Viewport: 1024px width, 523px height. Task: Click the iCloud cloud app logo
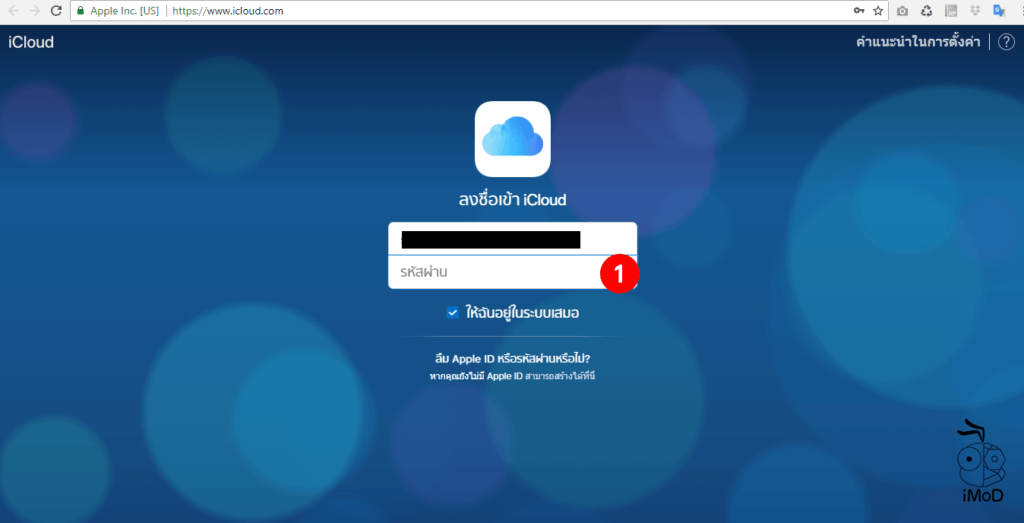513,139
